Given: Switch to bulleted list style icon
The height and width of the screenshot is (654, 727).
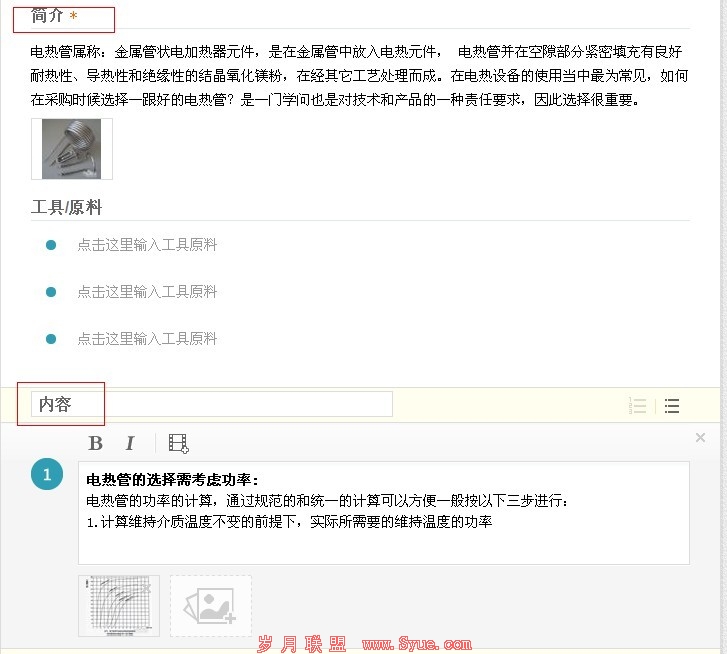Looking at the screenshot, I should click(672, 406).
